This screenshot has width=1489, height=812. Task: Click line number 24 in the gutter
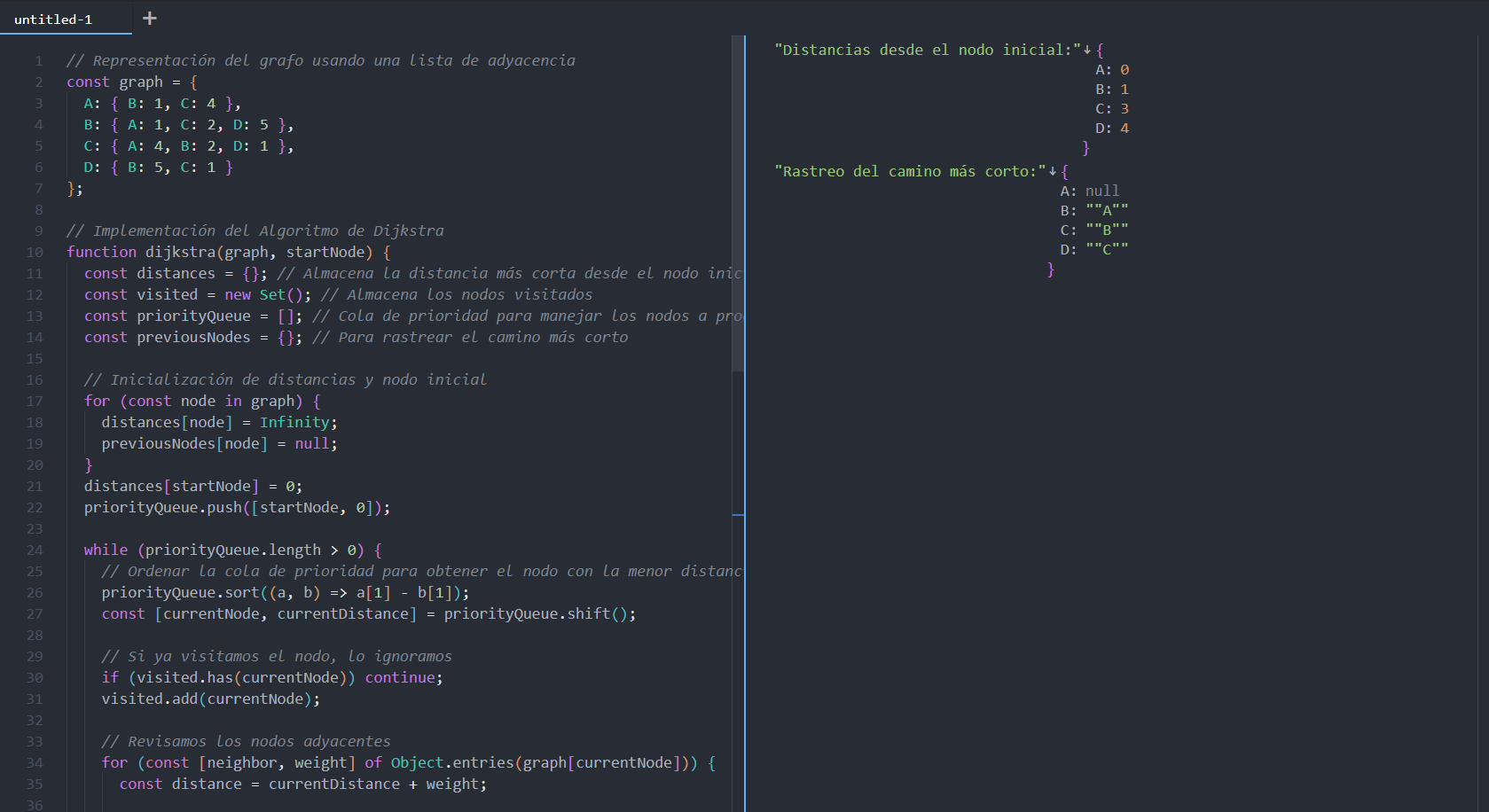(34, 550)
